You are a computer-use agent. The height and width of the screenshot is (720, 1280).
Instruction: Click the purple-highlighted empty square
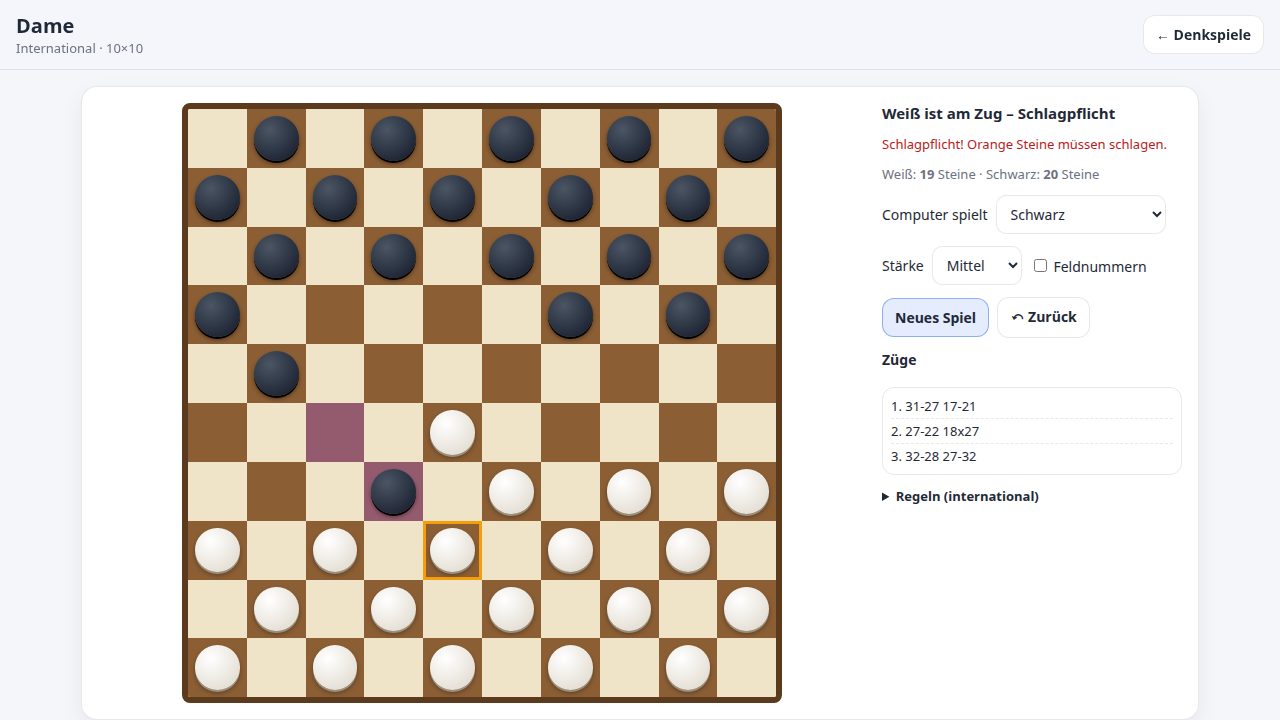click(x=335, y=432)
